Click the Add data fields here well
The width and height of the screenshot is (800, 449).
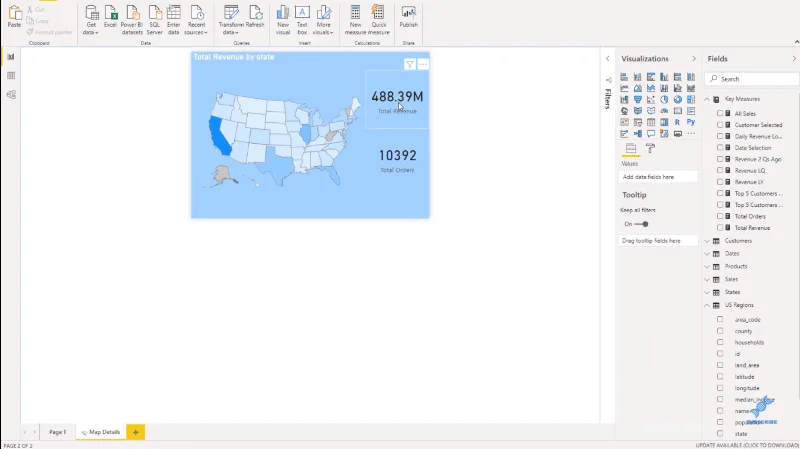[658, 177]
